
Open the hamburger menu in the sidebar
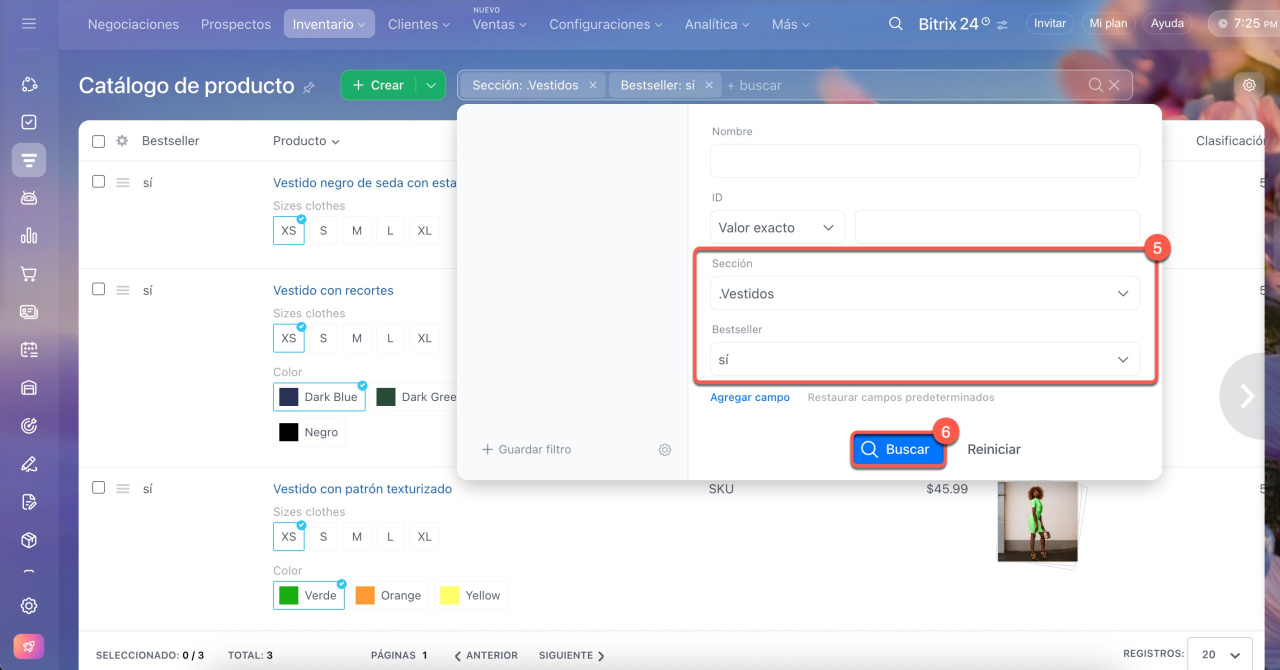[x=28, y=23]
